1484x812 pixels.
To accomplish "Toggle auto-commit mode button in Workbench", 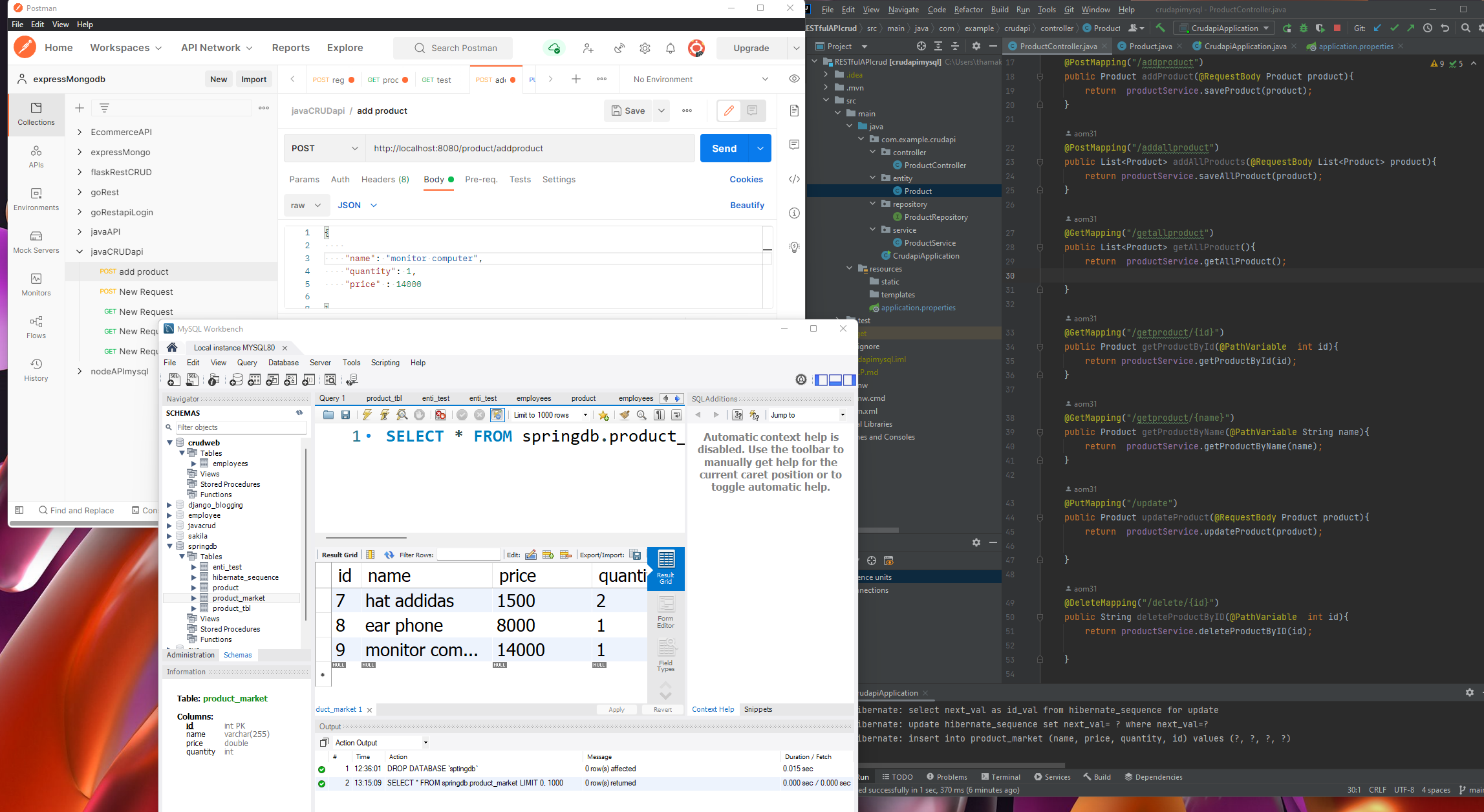I will 497,415.
